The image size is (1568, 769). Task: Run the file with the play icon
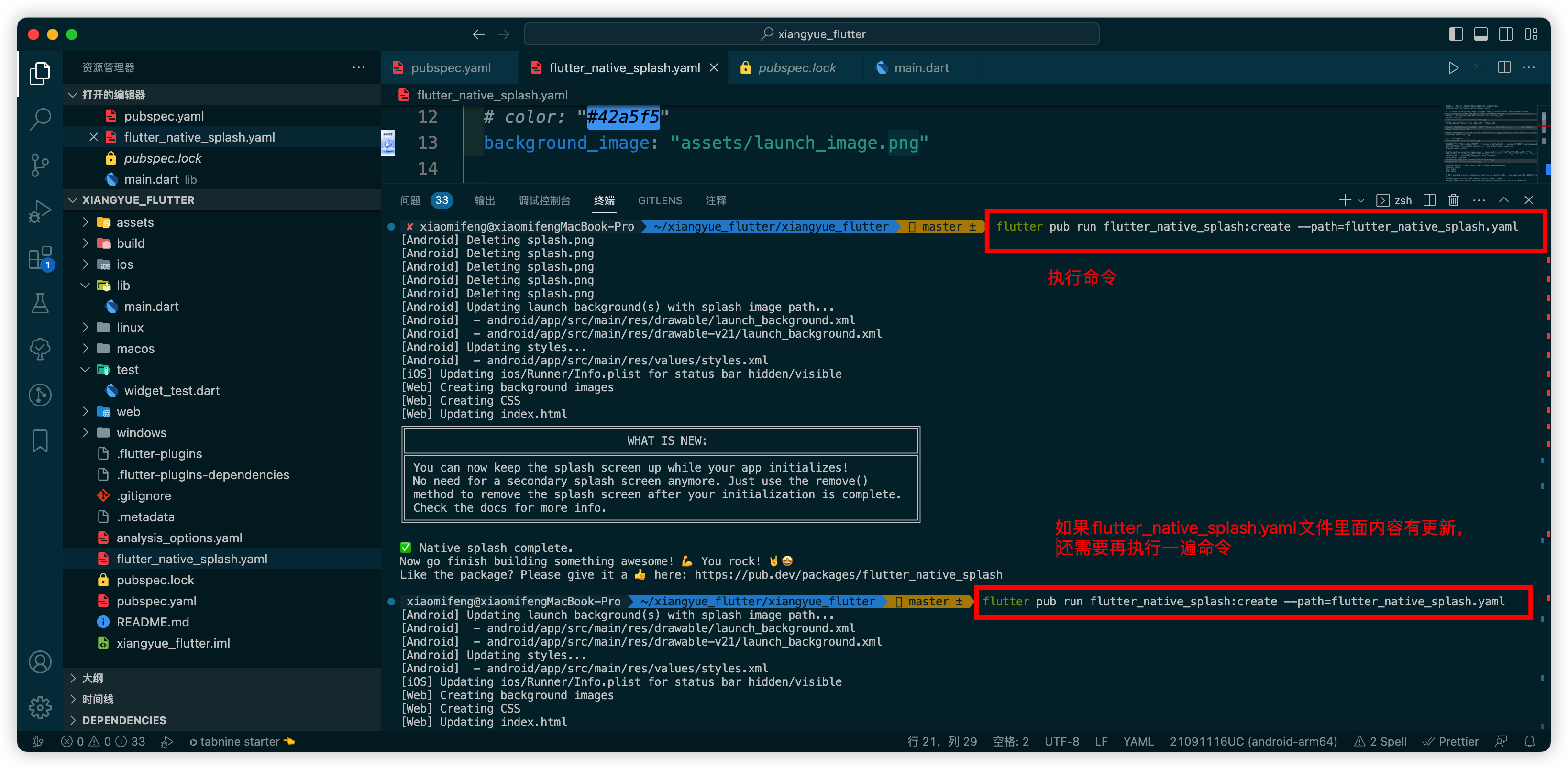click(x=1453, y=67)
